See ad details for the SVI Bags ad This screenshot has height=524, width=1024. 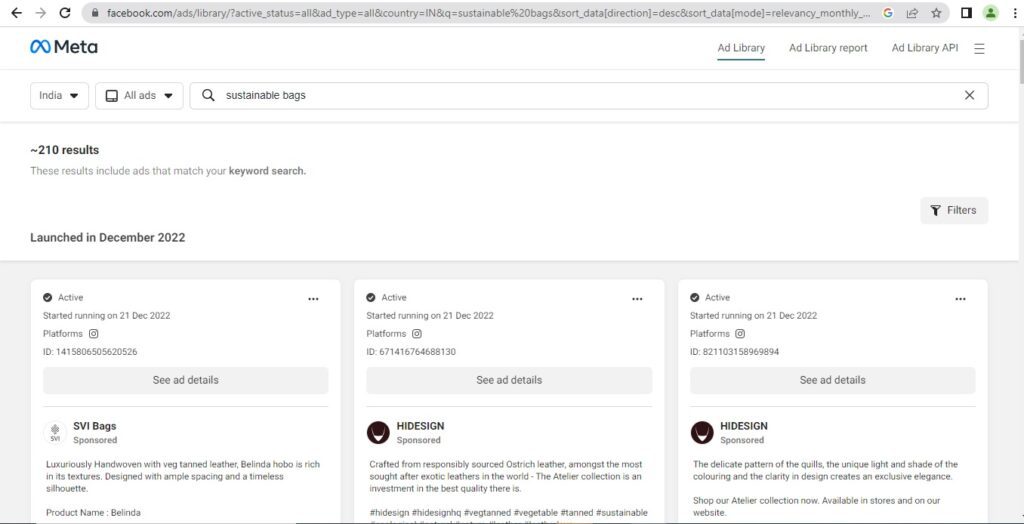[x=185, y=380]
